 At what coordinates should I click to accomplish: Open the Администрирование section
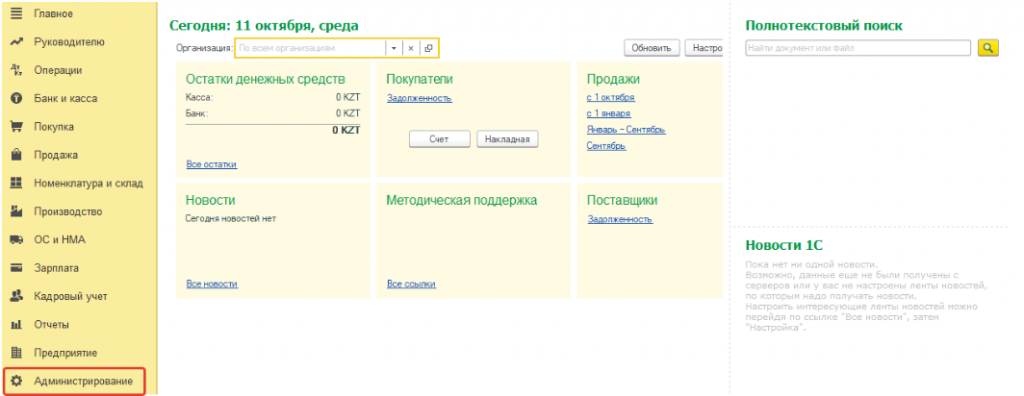pos(74,381)
